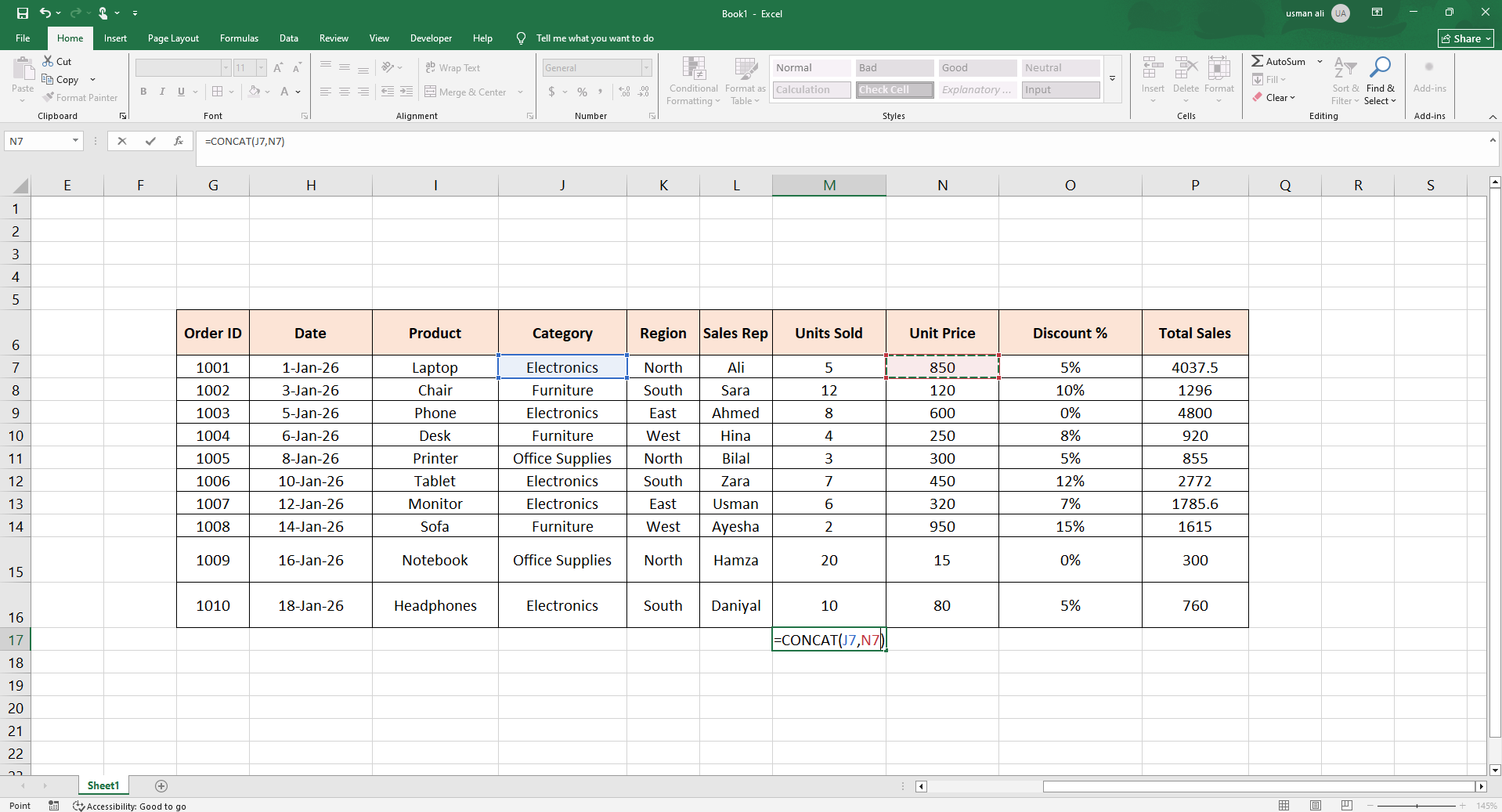Viewport: 1502px width, 812px height.
Task: Click the Add-ins button
Action: (1429, 76)
